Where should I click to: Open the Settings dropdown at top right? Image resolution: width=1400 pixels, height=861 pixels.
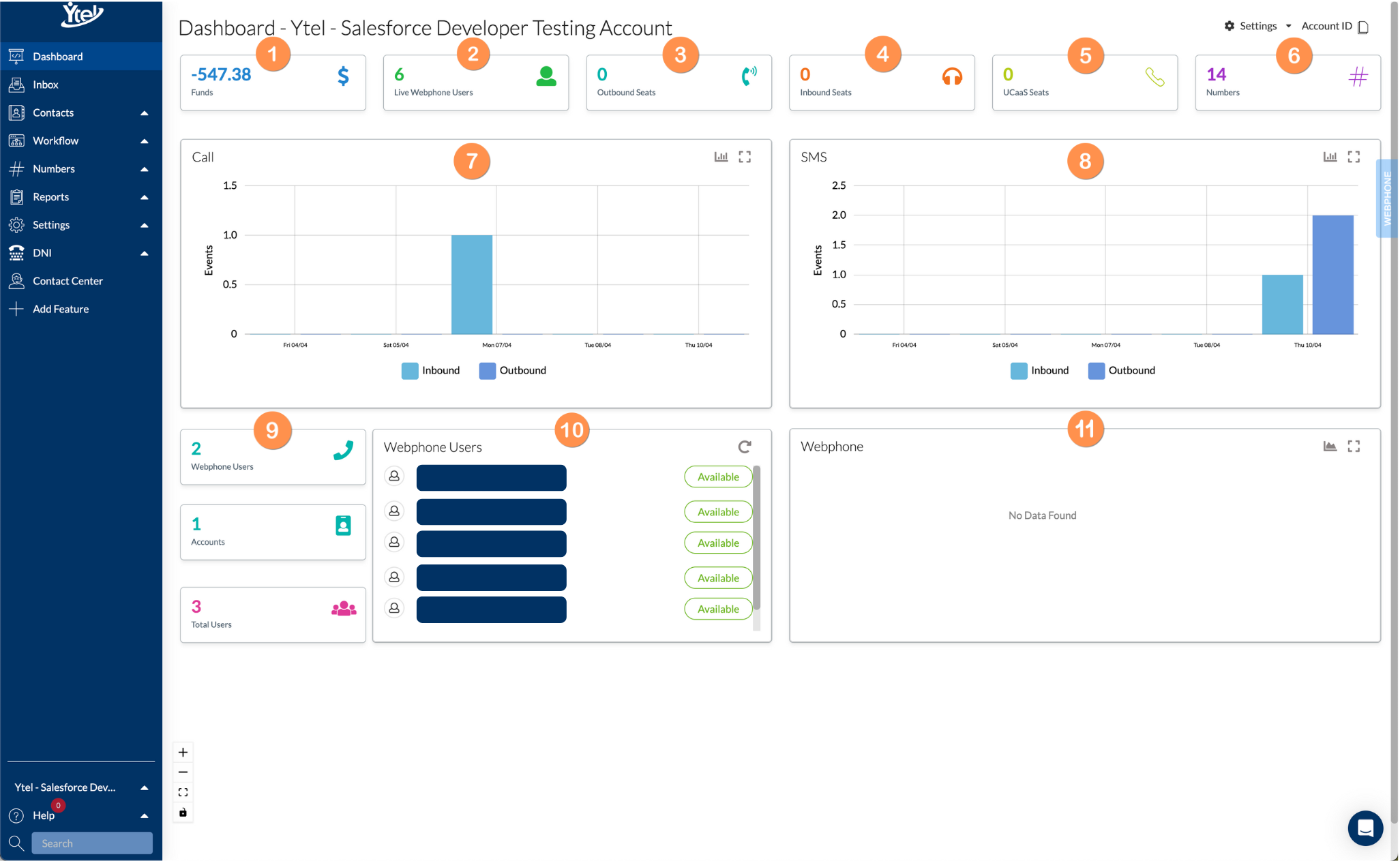(1258, 26)
